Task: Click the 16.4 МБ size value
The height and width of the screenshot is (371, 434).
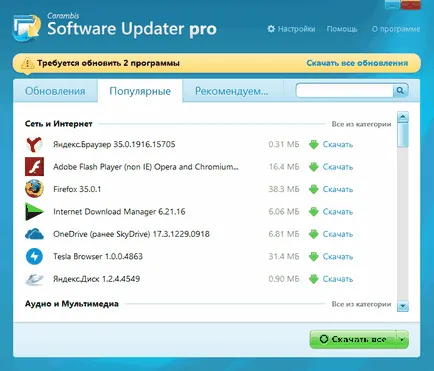Action: 284,167
